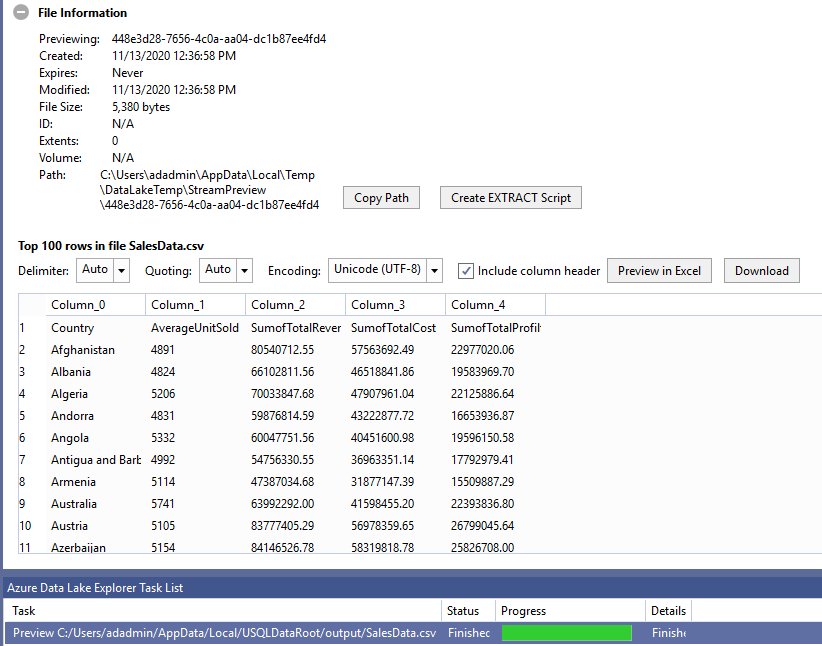Click the Status column header in task list
Screen dimensions: 822x646
pyautogui.click(x=463, y=611)
